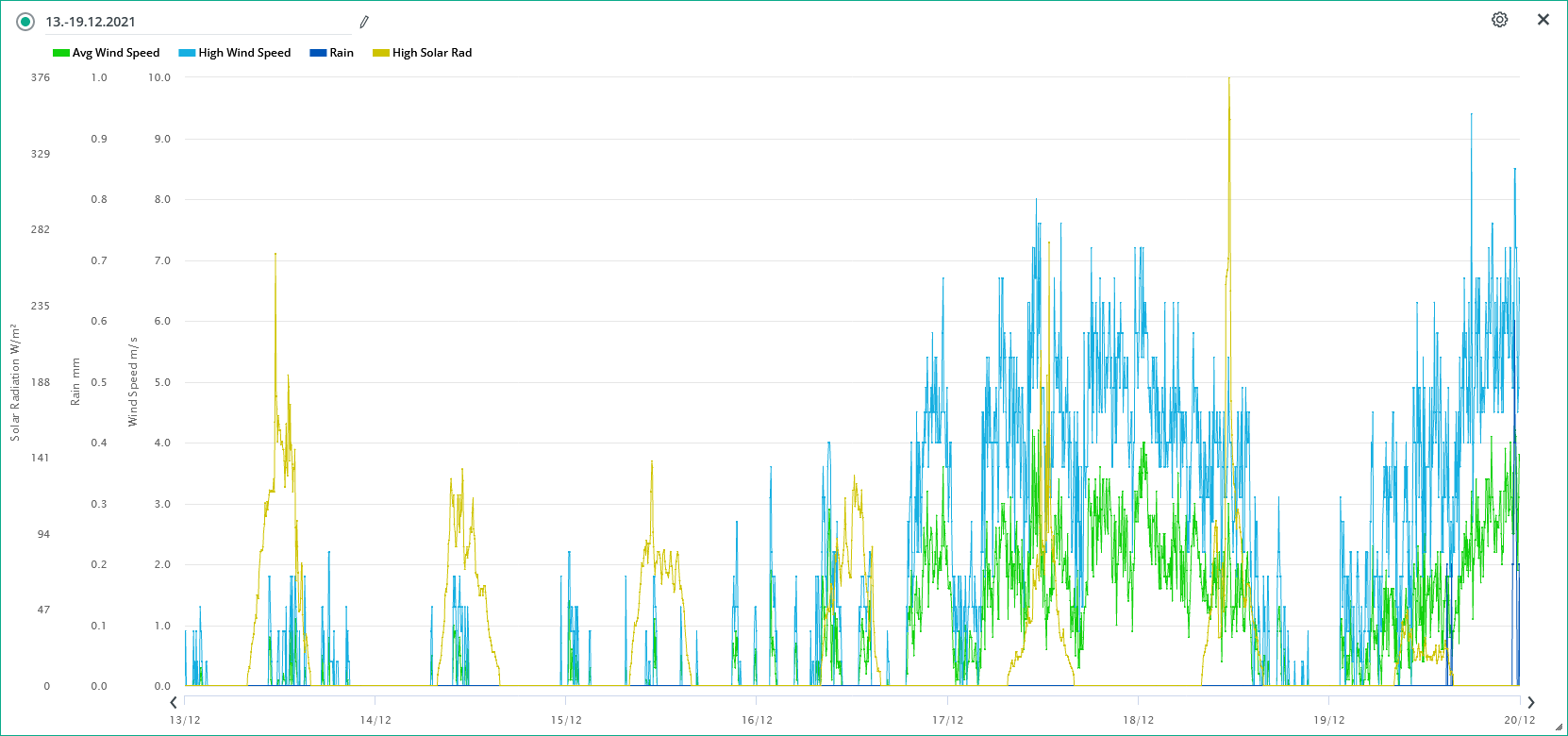This screenshot has width=1568, height=736.
Task: Select the 16/12 date axis marker
Action: tap(757, 720)
